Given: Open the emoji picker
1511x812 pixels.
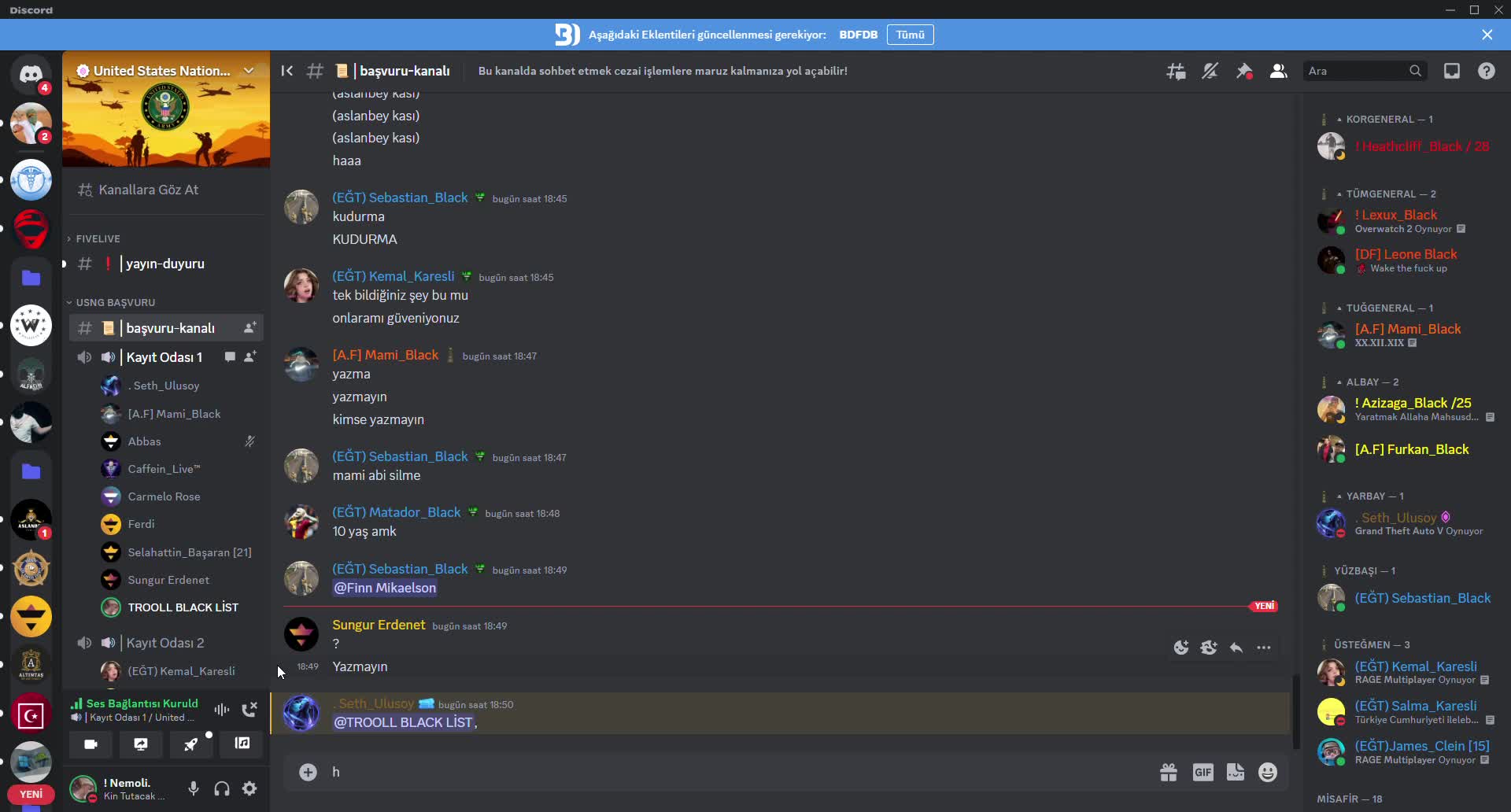Looking at the screenshot, I should tap(1267, 773).
